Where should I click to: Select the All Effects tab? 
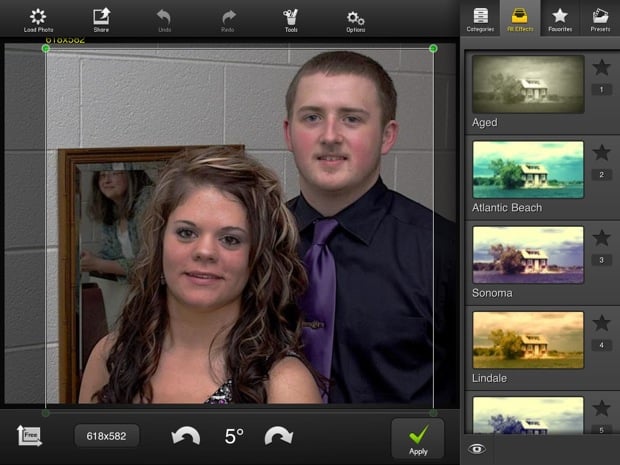coord(520,19)
